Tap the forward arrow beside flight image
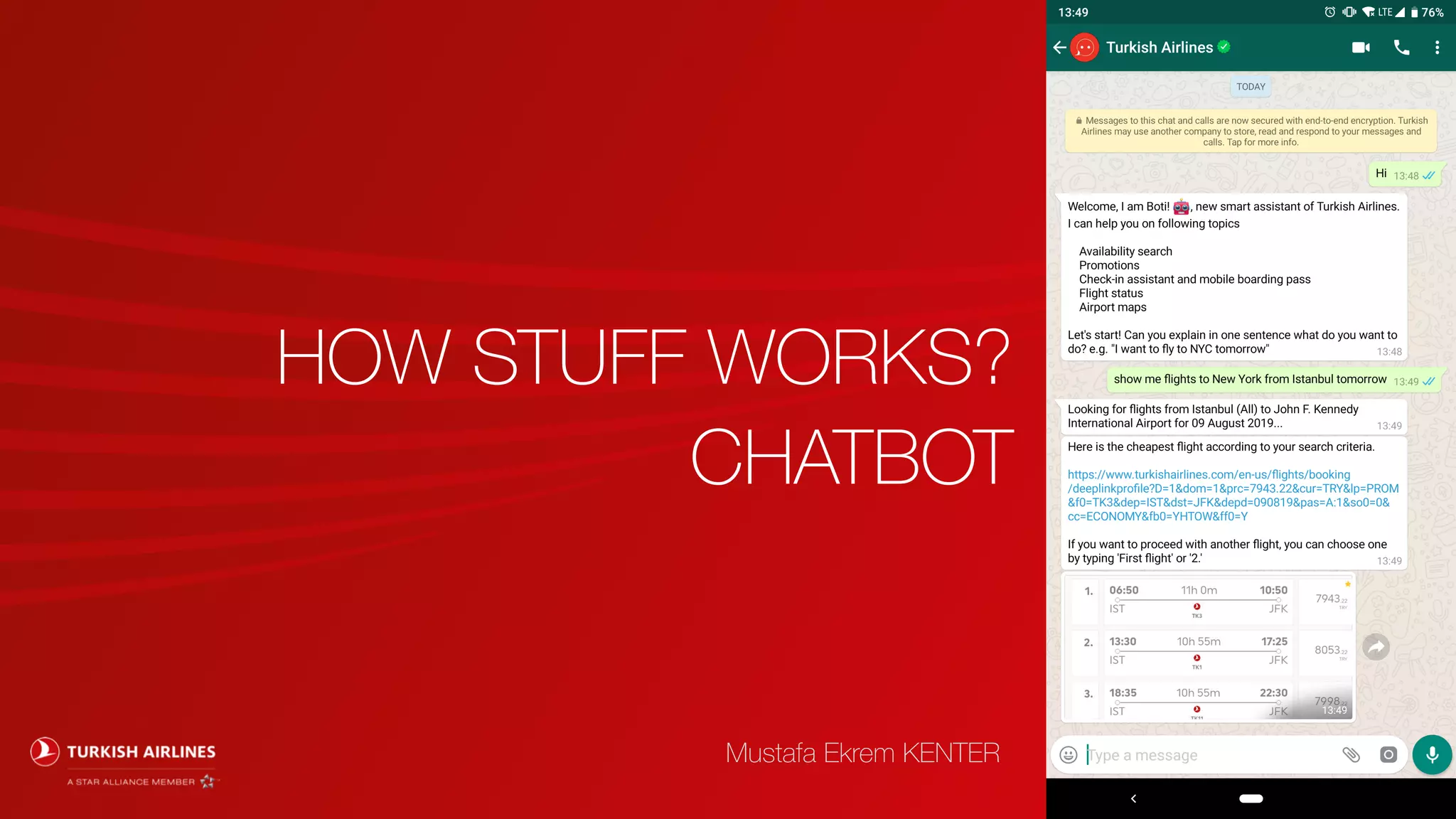 [1376, 647]
